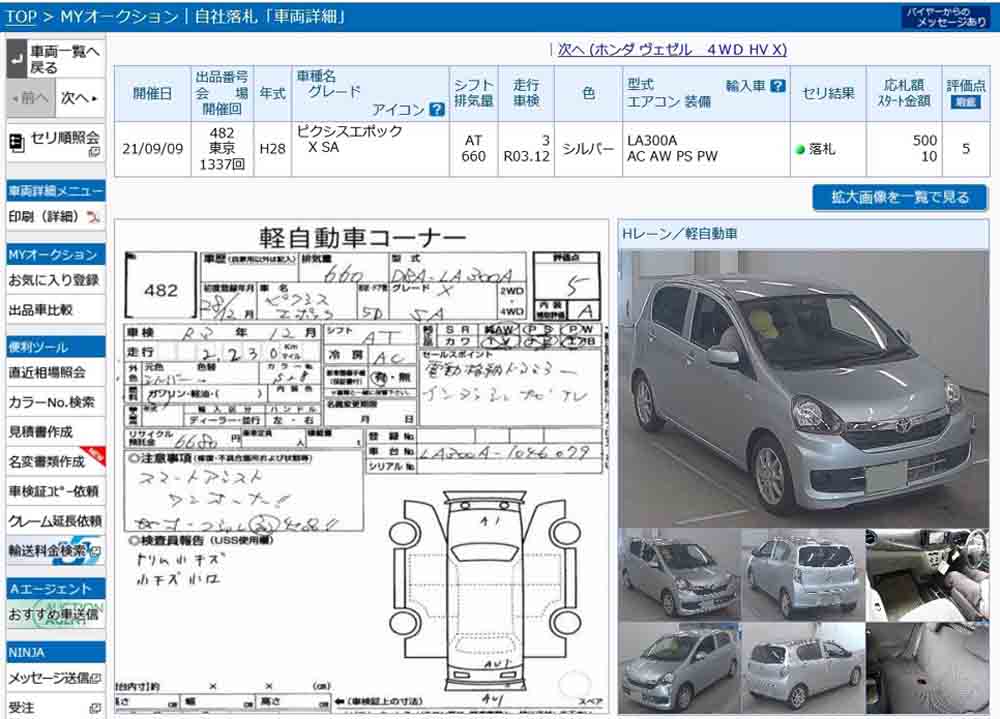Click the model code LA300A

(x=652, y=141)
